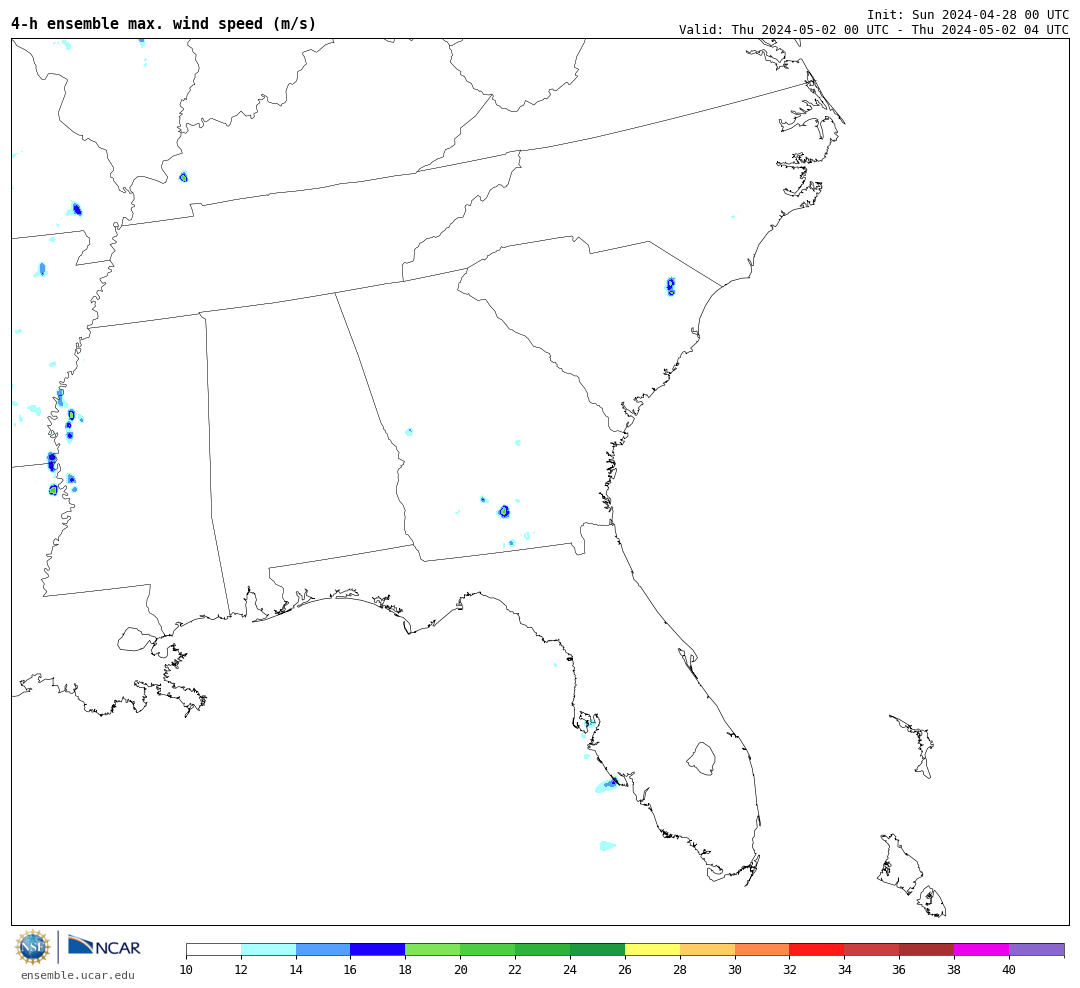Viewport: 1080px width, 988px height.
Task: Click the green 20-22 colorbar swatch
Action: pos(488,949)
